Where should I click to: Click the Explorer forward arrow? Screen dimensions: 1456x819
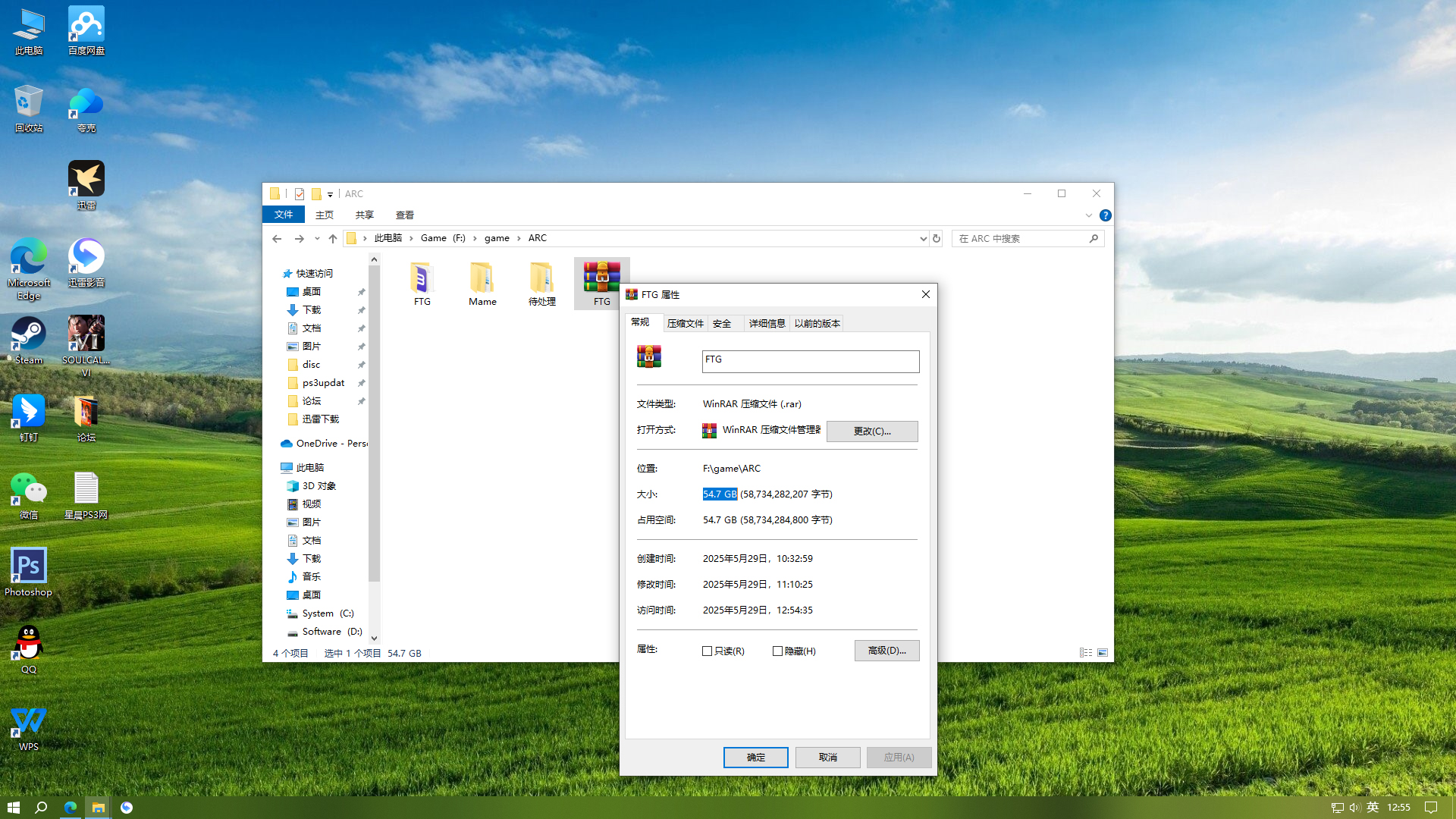[x=299, y=238]
